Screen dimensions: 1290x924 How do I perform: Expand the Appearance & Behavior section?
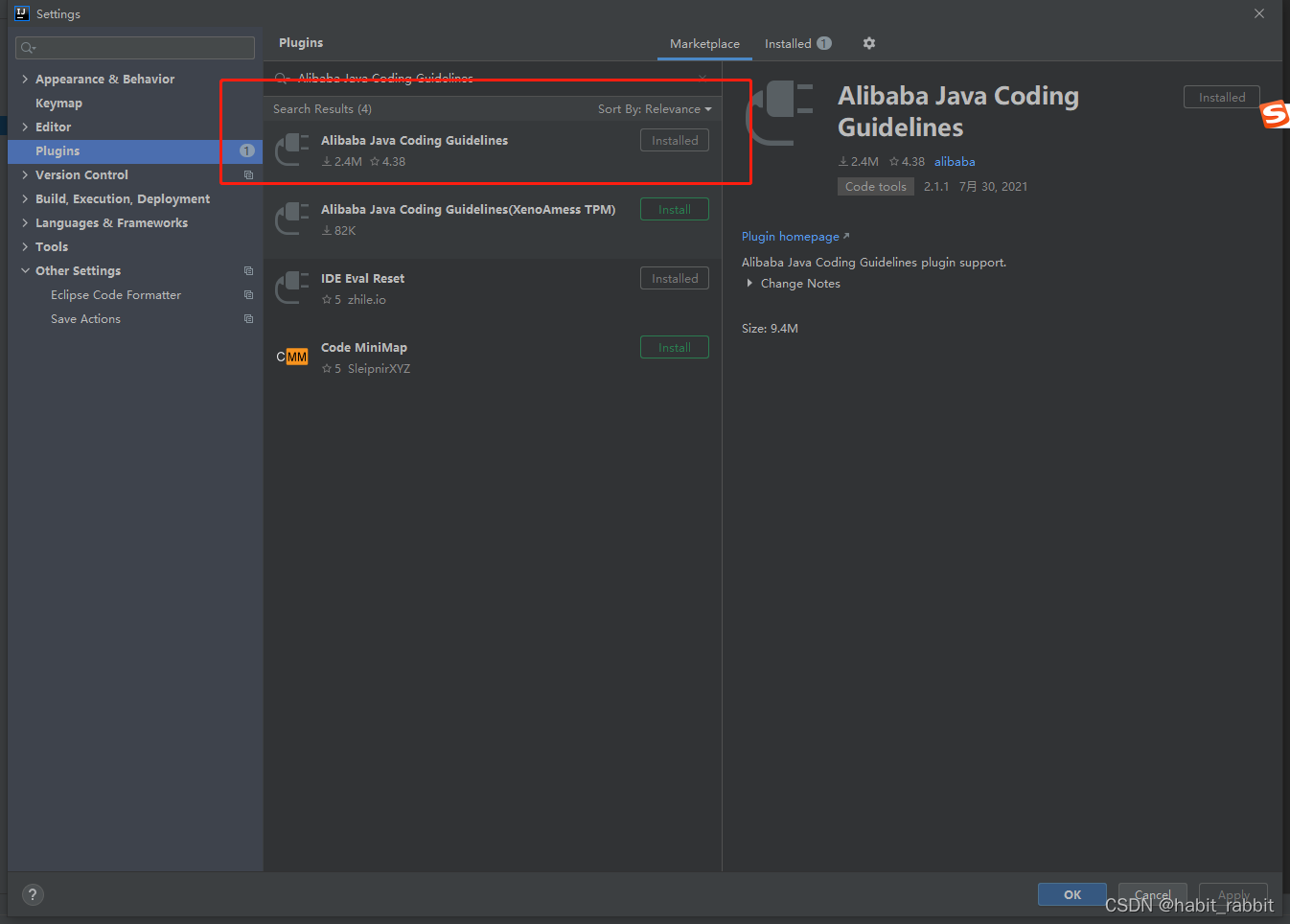tap(24, 79)
